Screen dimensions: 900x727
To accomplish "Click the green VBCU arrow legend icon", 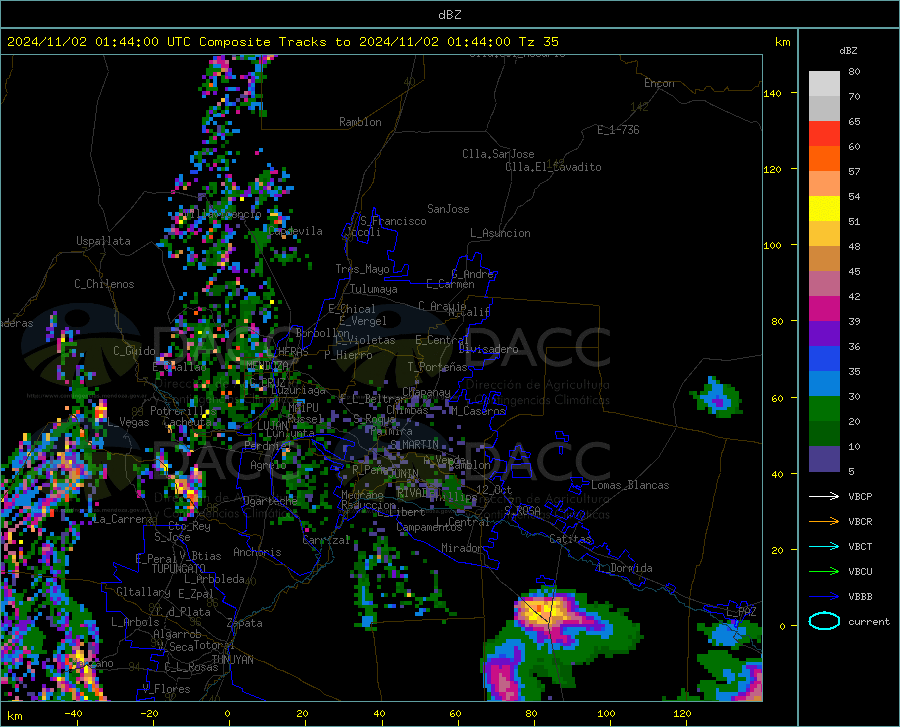I will pyautogui.click(x=824, y=571).
